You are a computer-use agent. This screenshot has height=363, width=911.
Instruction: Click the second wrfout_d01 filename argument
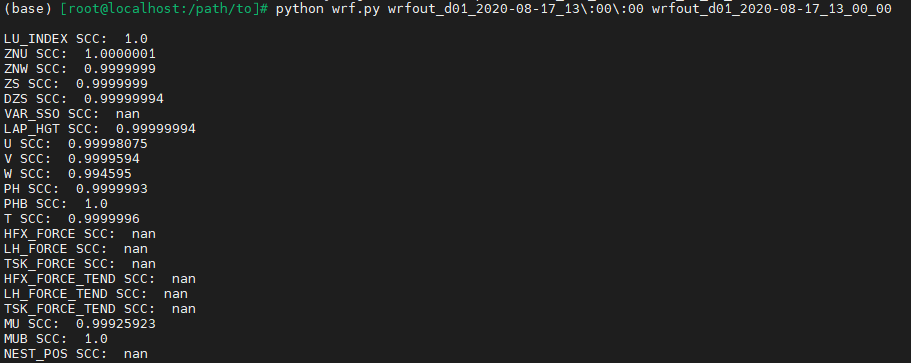(x=772, y=9)
